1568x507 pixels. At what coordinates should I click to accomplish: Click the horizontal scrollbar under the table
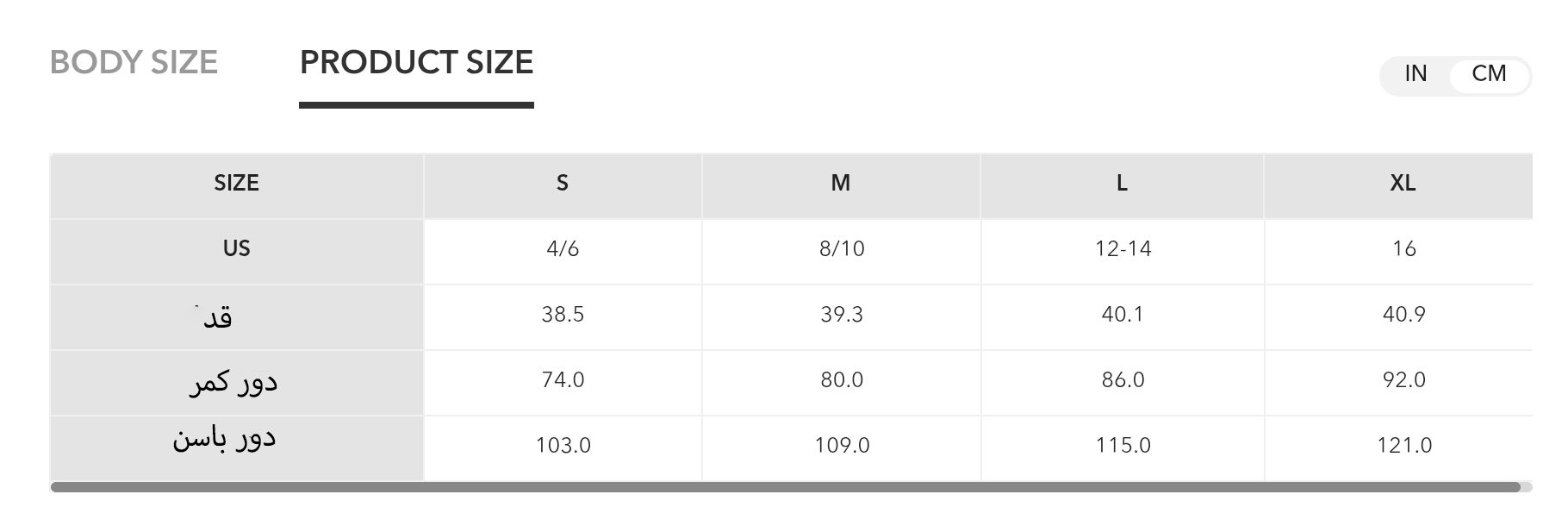click(x=784, y=487)
